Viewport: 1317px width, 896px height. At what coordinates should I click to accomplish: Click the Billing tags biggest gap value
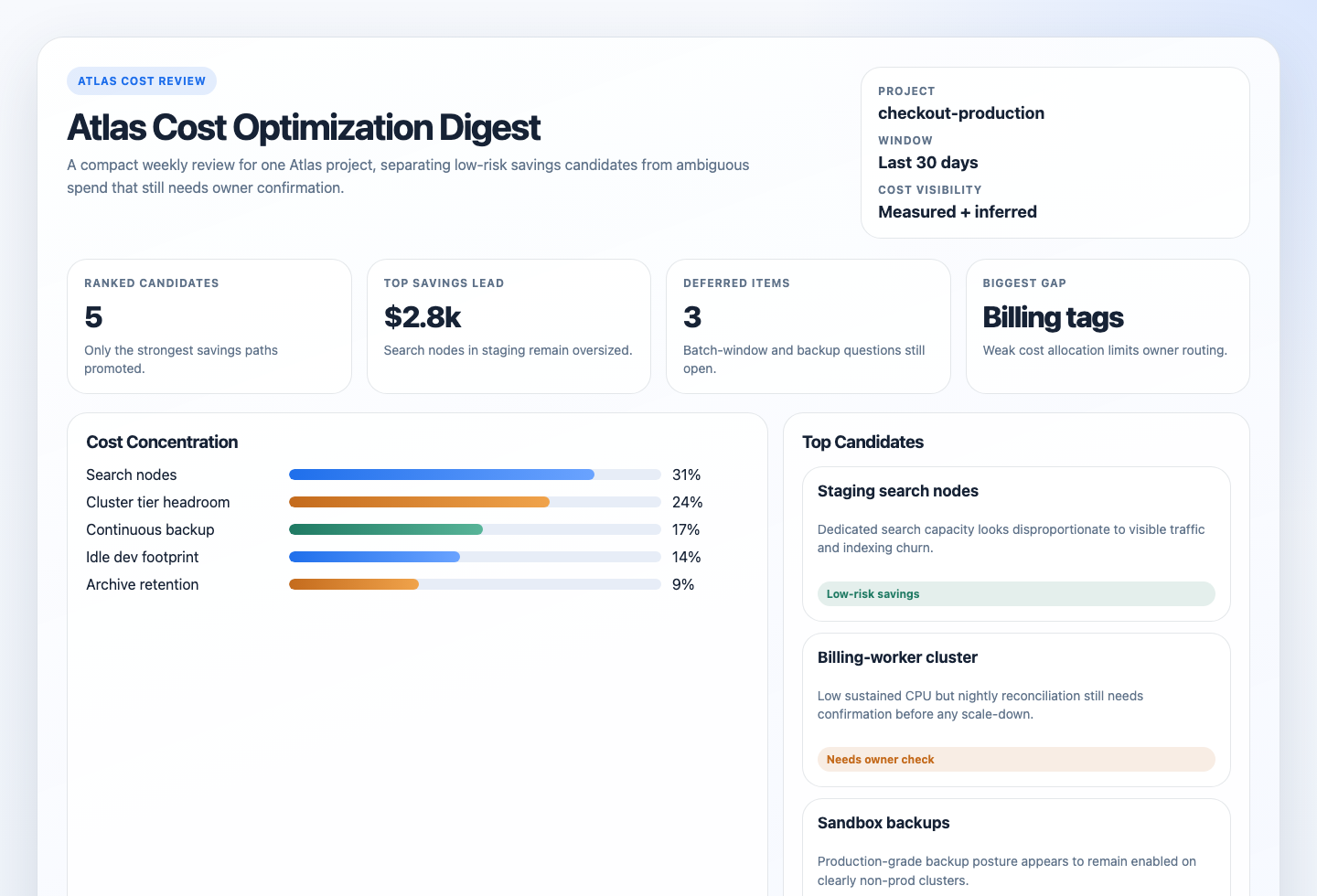pyautogui.click(x=1054, y=317)
